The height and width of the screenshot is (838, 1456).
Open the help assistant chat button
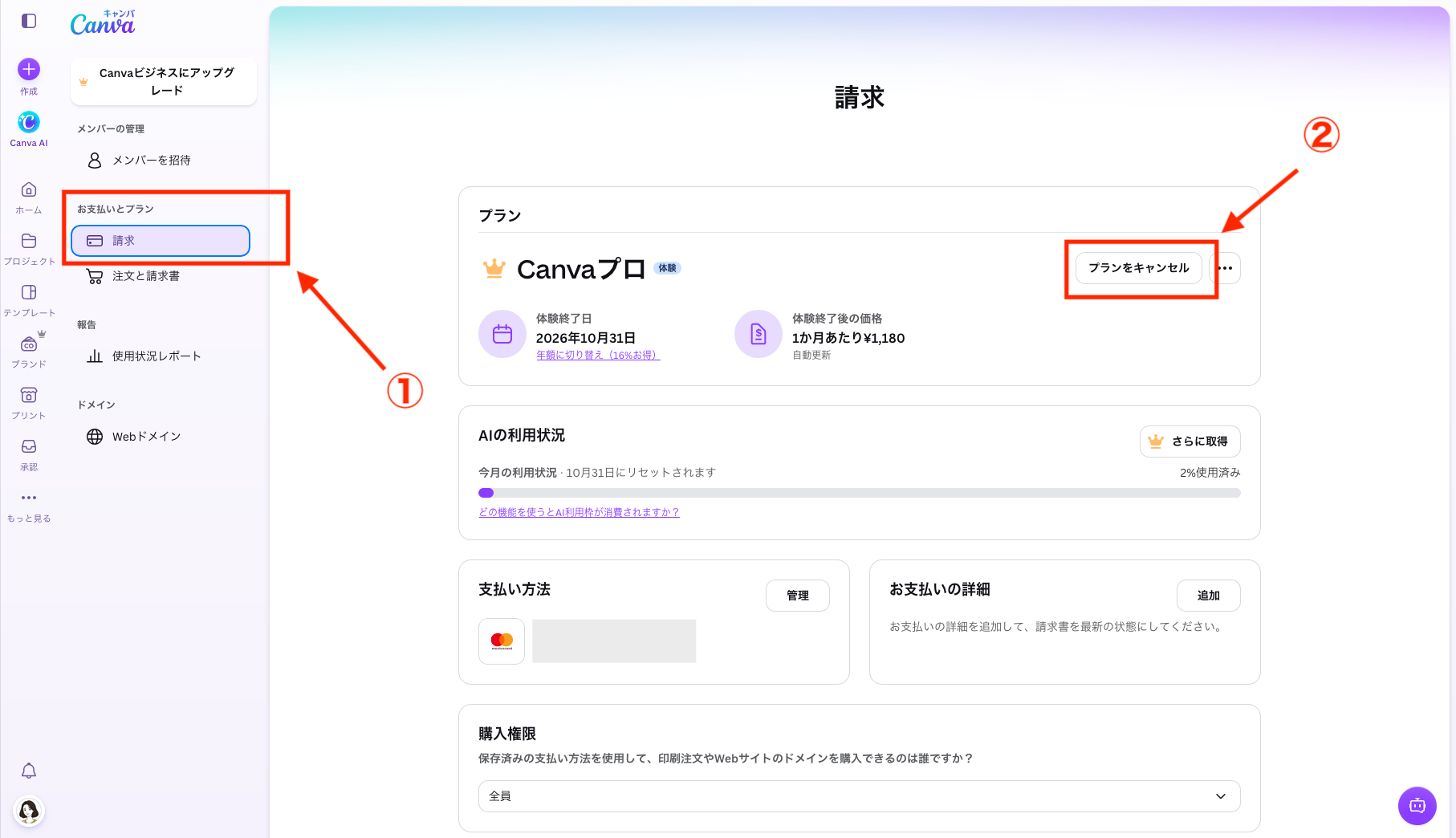(1417, 805)
